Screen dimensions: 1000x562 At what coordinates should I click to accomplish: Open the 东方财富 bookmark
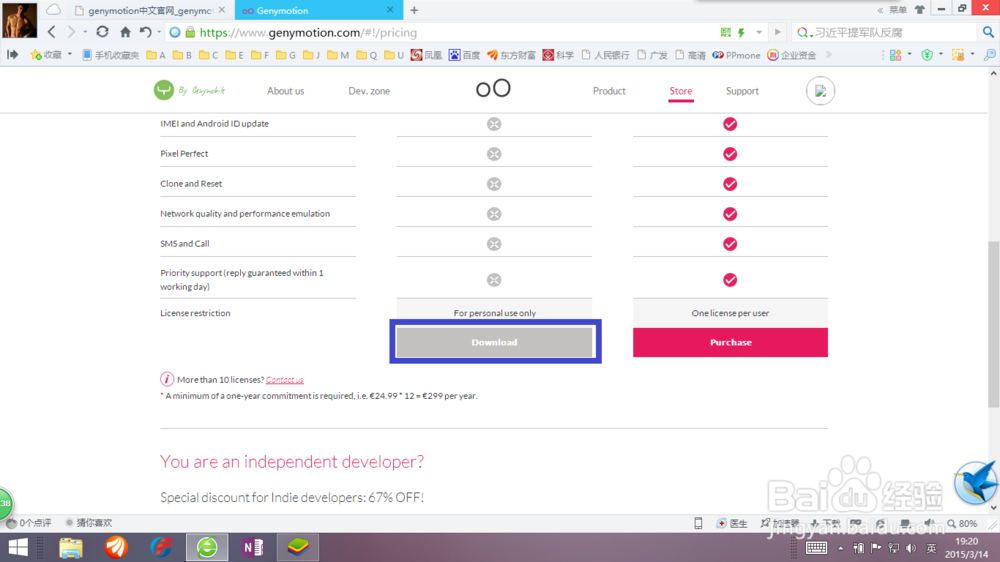pos(511,55)
